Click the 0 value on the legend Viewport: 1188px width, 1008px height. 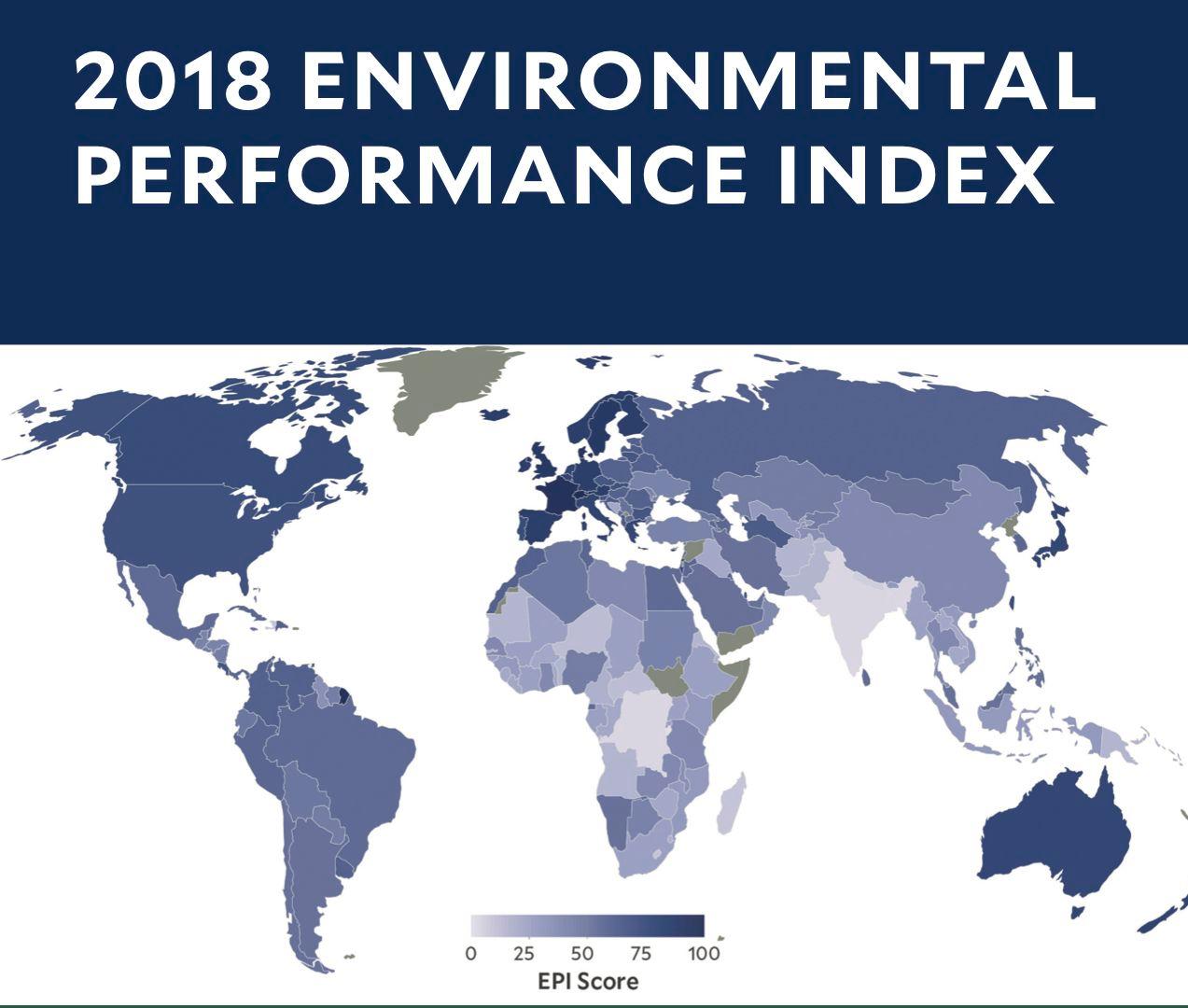click(470, 954)
